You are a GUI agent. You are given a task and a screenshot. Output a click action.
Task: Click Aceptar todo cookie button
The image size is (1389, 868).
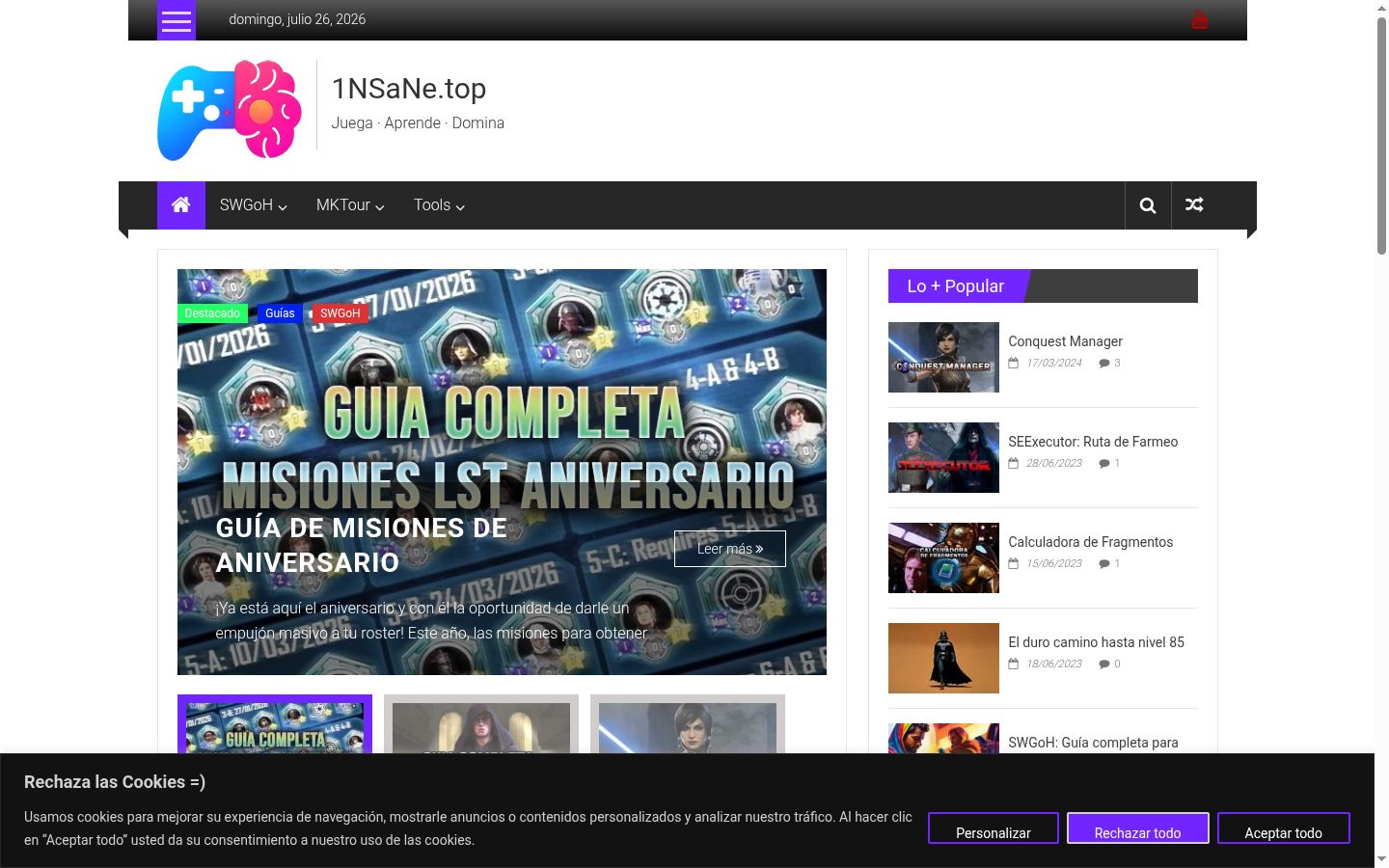click(x=1284, y=828)
